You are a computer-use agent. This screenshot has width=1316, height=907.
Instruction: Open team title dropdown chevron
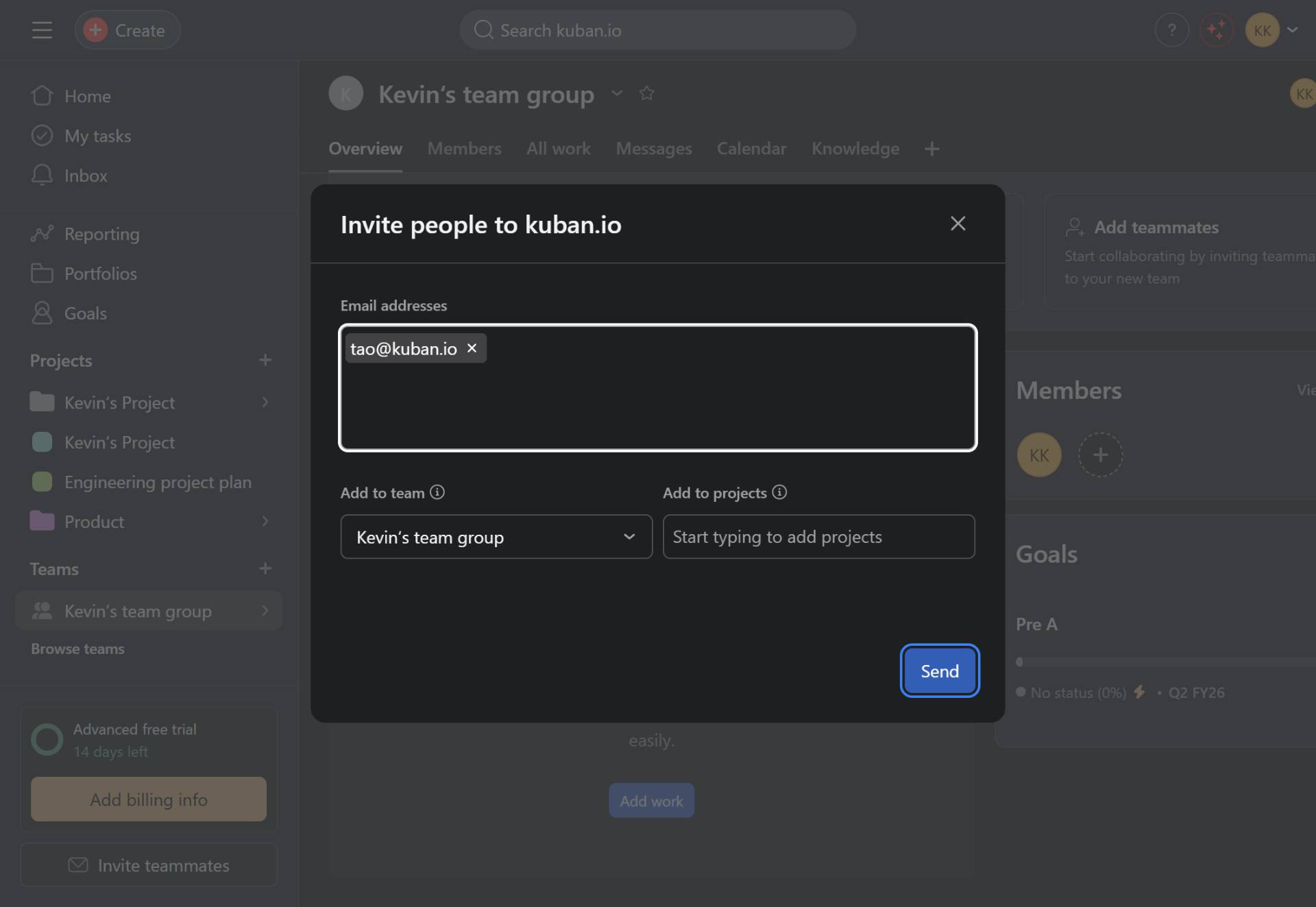[x=617, y=93]
